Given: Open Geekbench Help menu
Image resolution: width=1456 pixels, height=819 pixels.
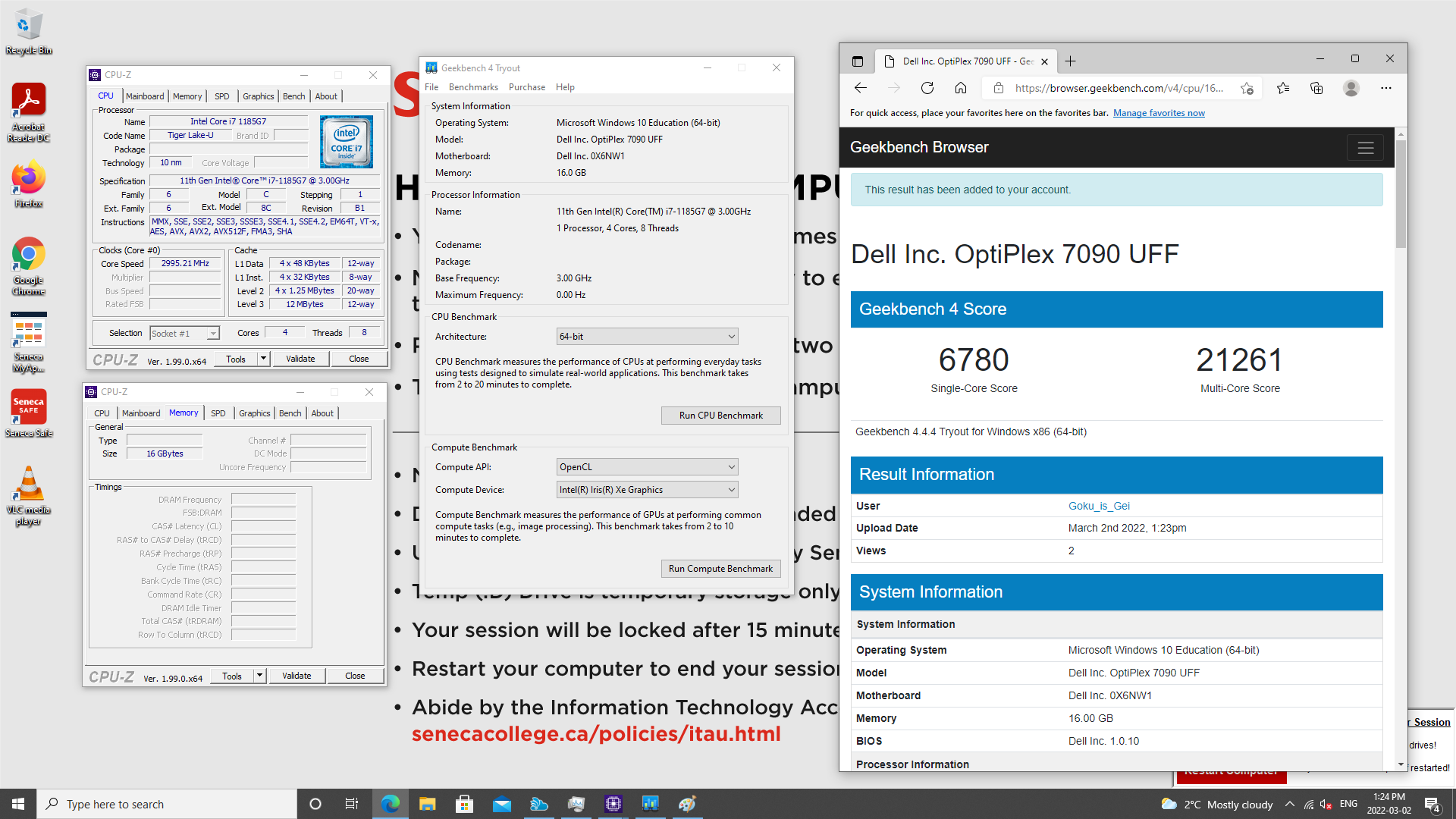Looking at the screenshot, I should [565, 87].
